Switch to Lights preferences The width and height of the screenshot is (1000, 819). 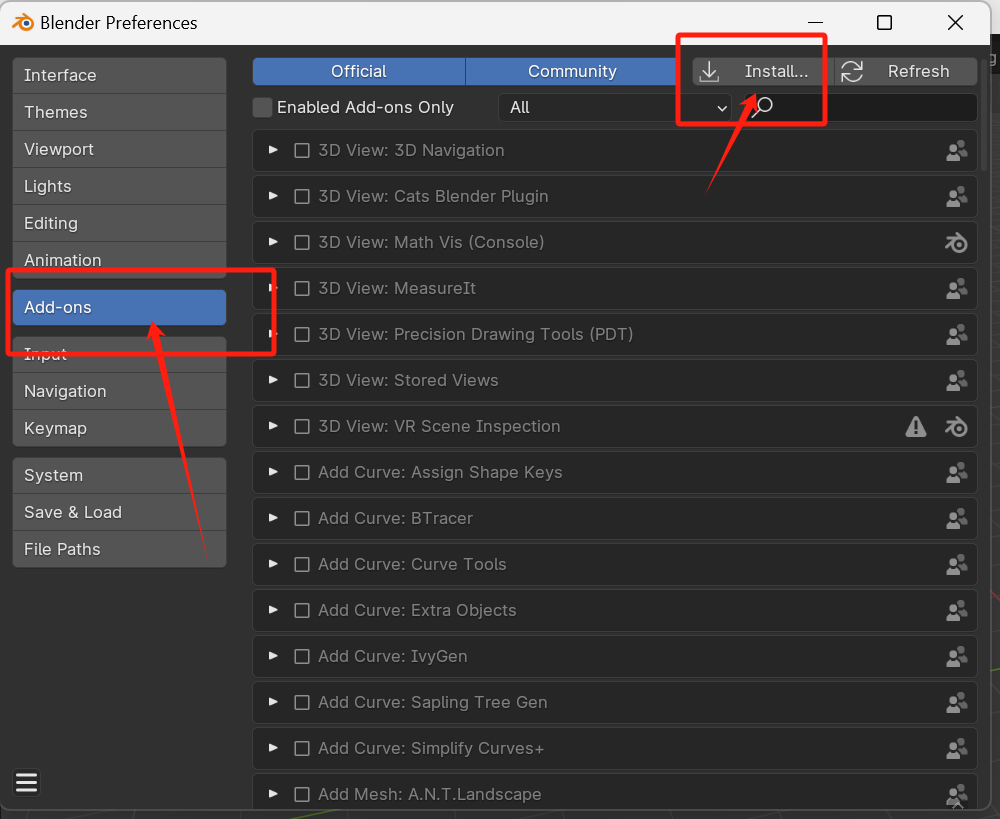119,186
